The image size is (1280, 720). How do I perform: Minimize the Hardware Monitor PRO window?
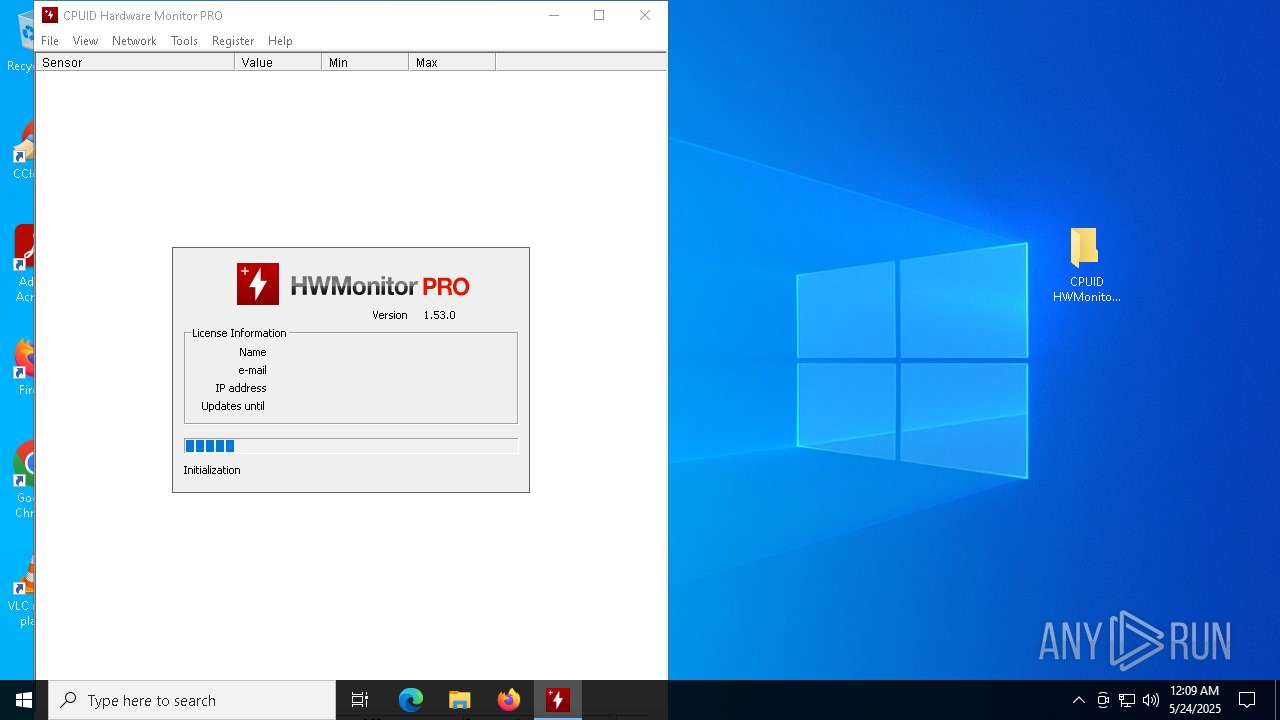click(554, 15)
